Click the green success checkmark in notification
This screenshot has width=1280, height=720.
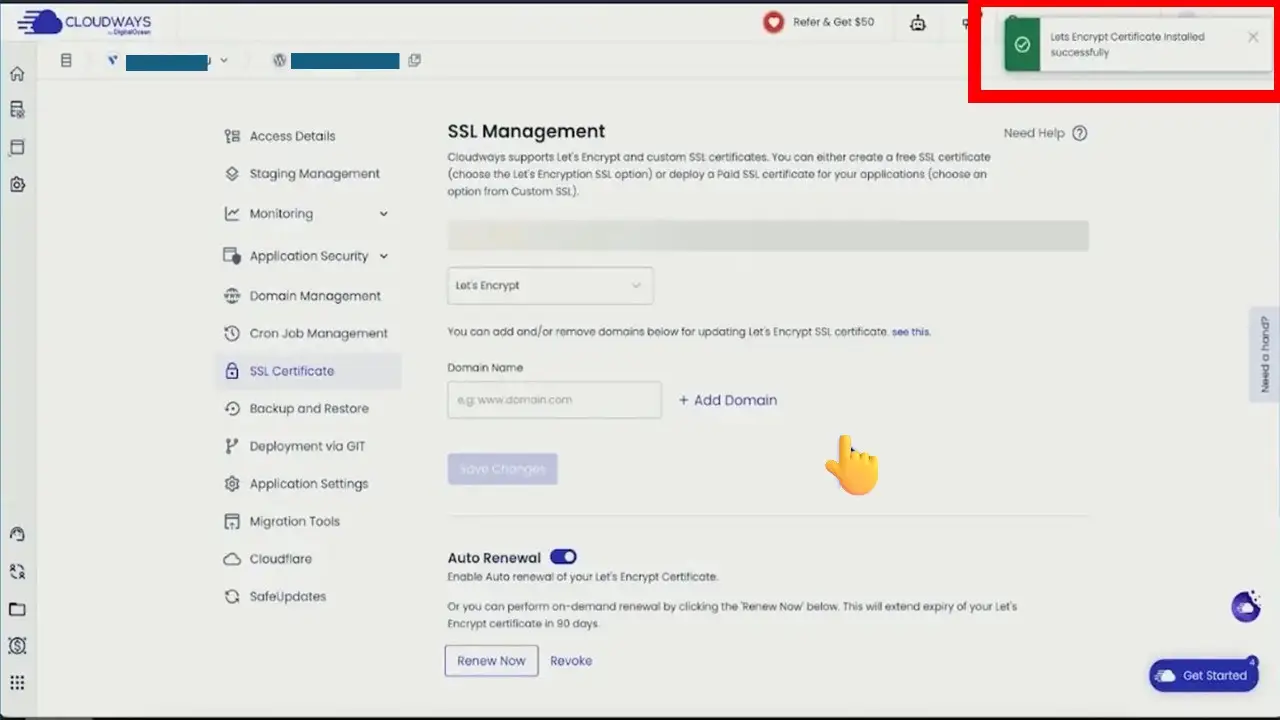[x=1022, y=45]
